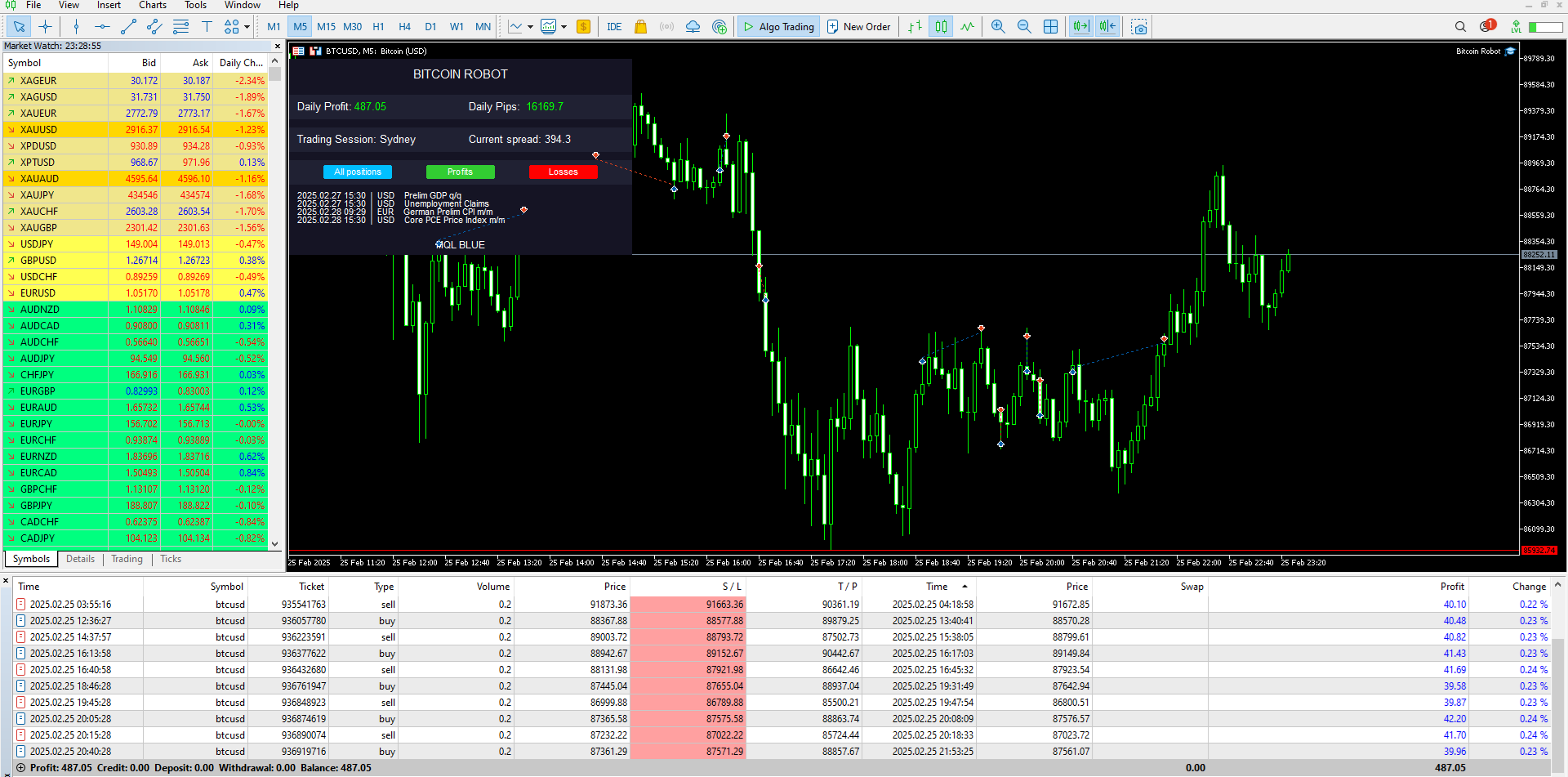Activate the crosshair tool
Screen dimensions: 1568x777
click(46, 27)
